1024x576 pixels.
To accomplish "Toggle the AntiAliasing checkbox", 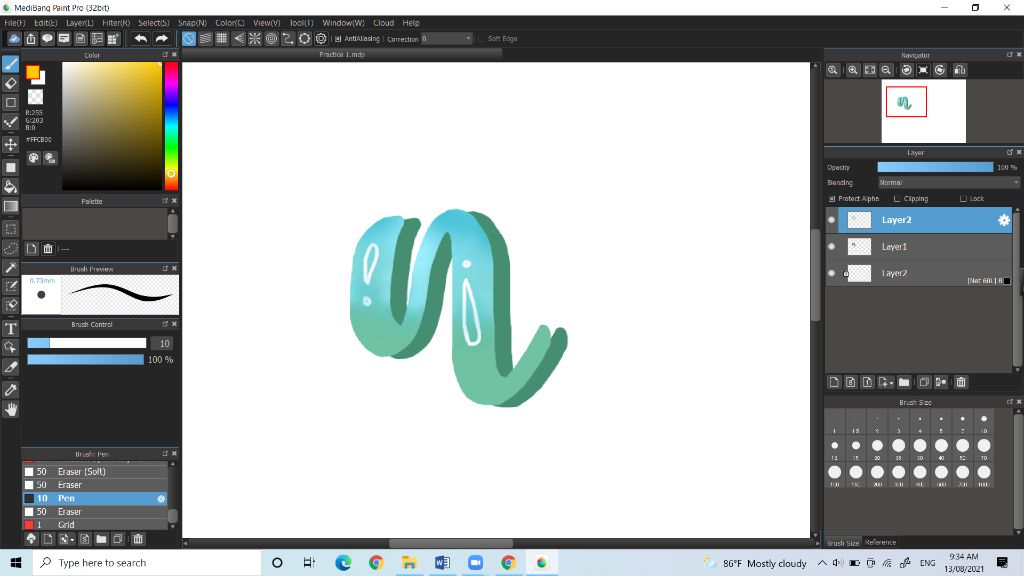I will [x=338, y=39].
